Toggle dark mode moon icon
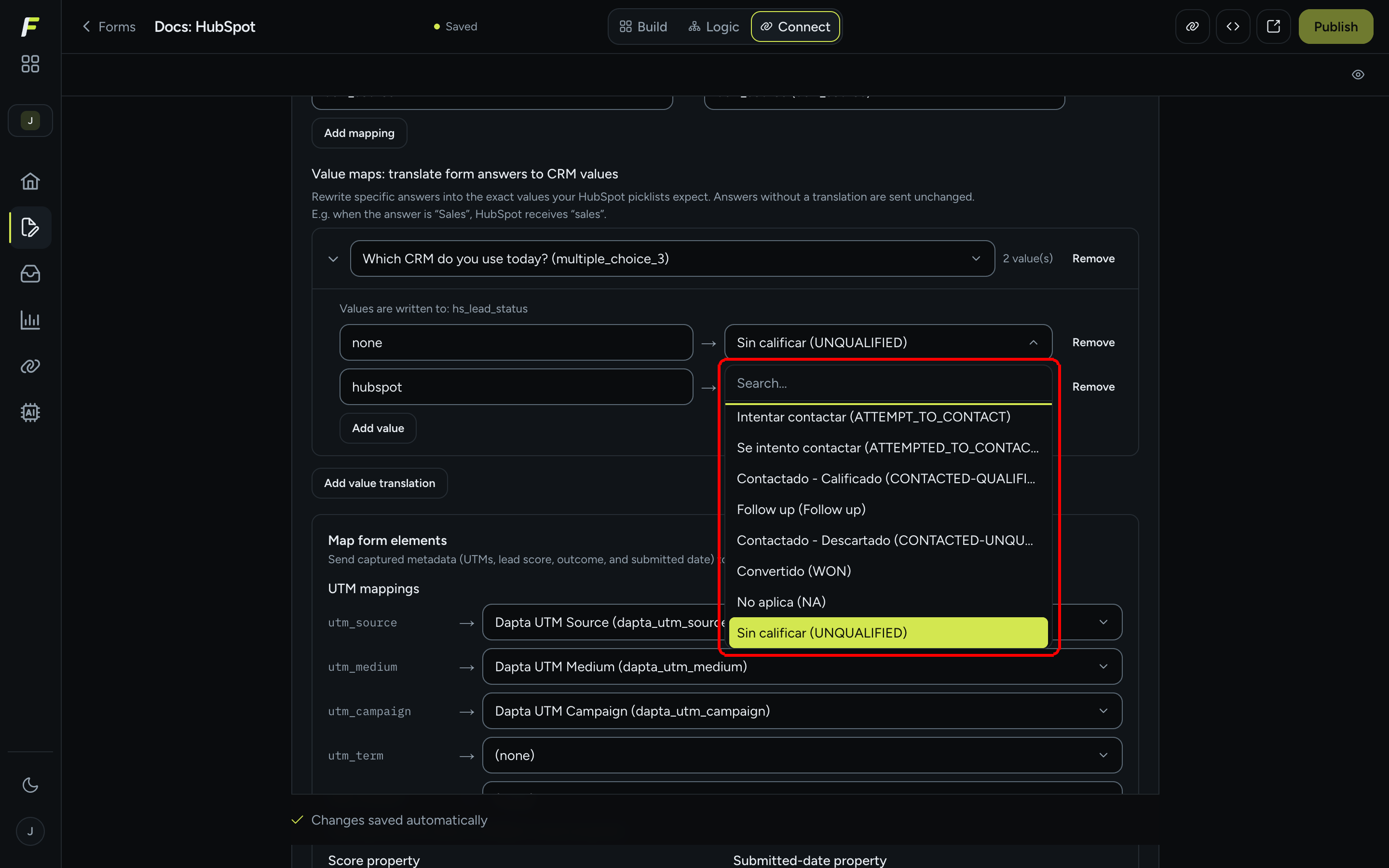Image resolution: width=1389 pixels, height=868 pixels. click(x=30, y=785)
